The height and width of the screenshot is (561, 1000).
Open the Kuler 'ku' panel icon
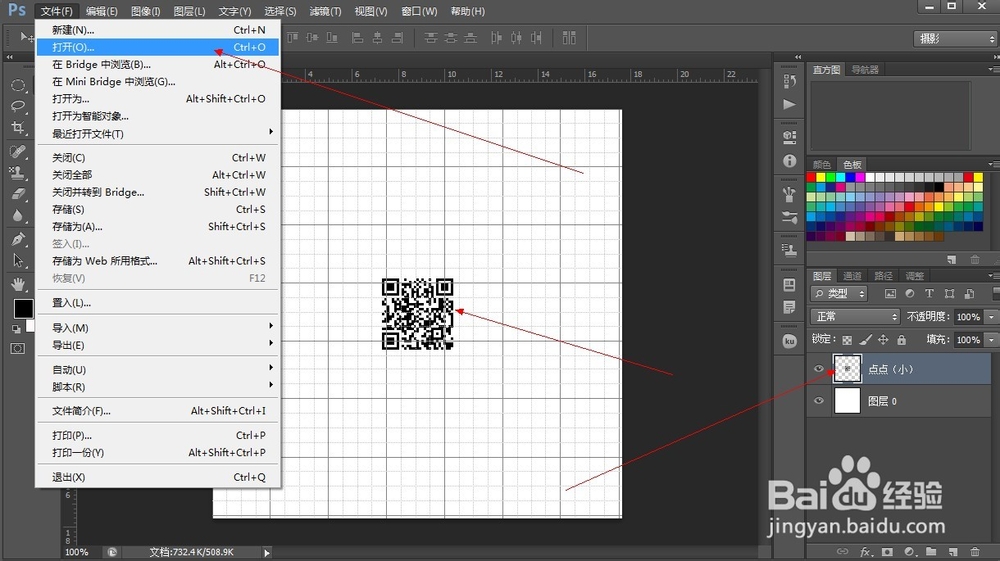(x=790, y=341)
